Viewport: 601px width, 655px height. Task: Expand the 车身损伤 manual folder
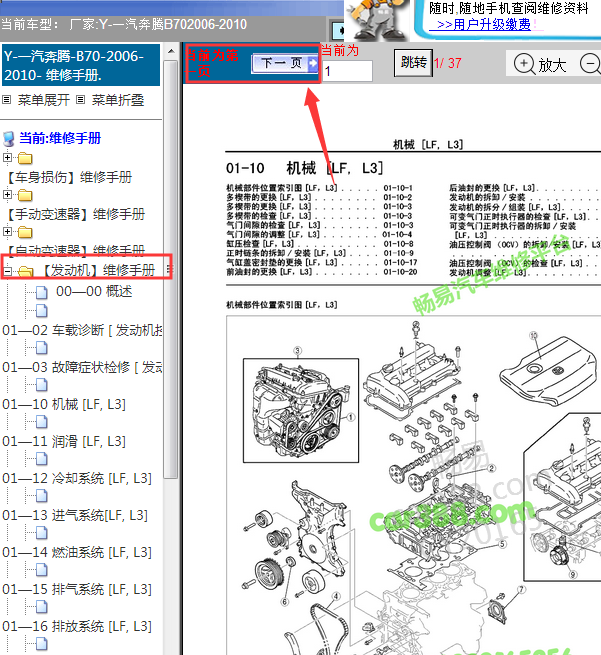point(7,157)
